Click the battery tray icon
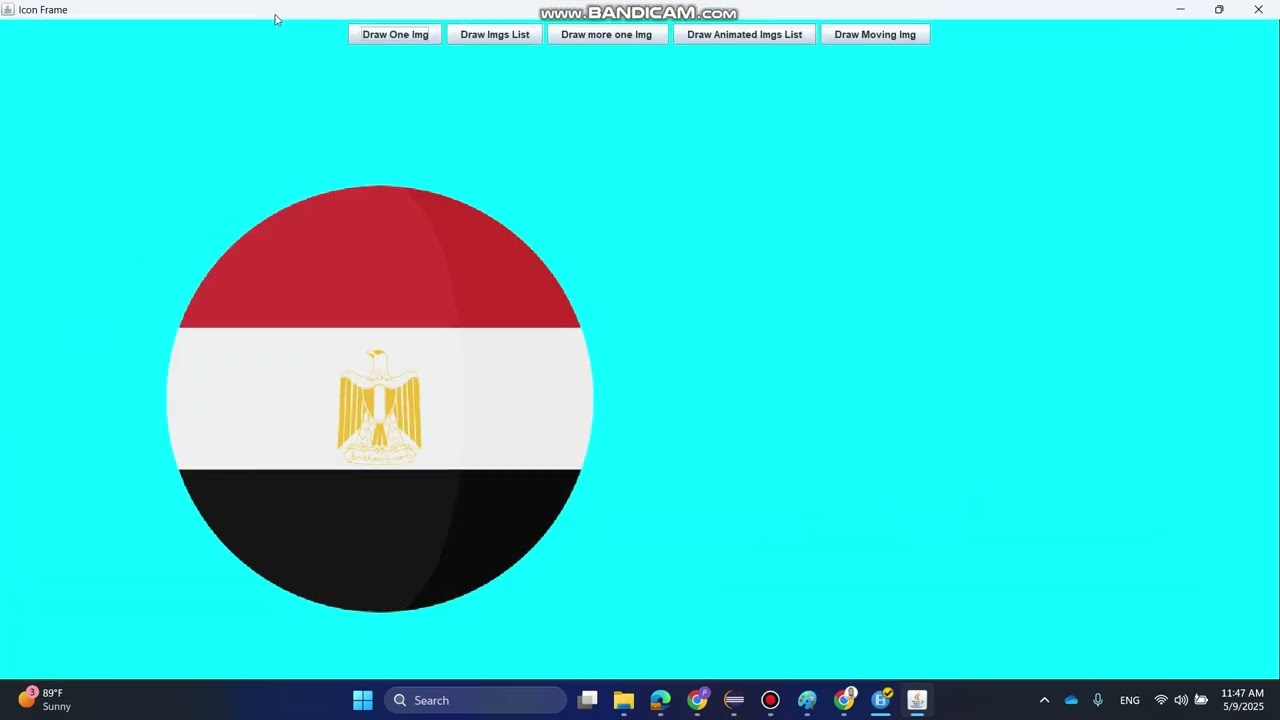The width and height of the screenshot is (1280, 720). (x=1201, y=700)
